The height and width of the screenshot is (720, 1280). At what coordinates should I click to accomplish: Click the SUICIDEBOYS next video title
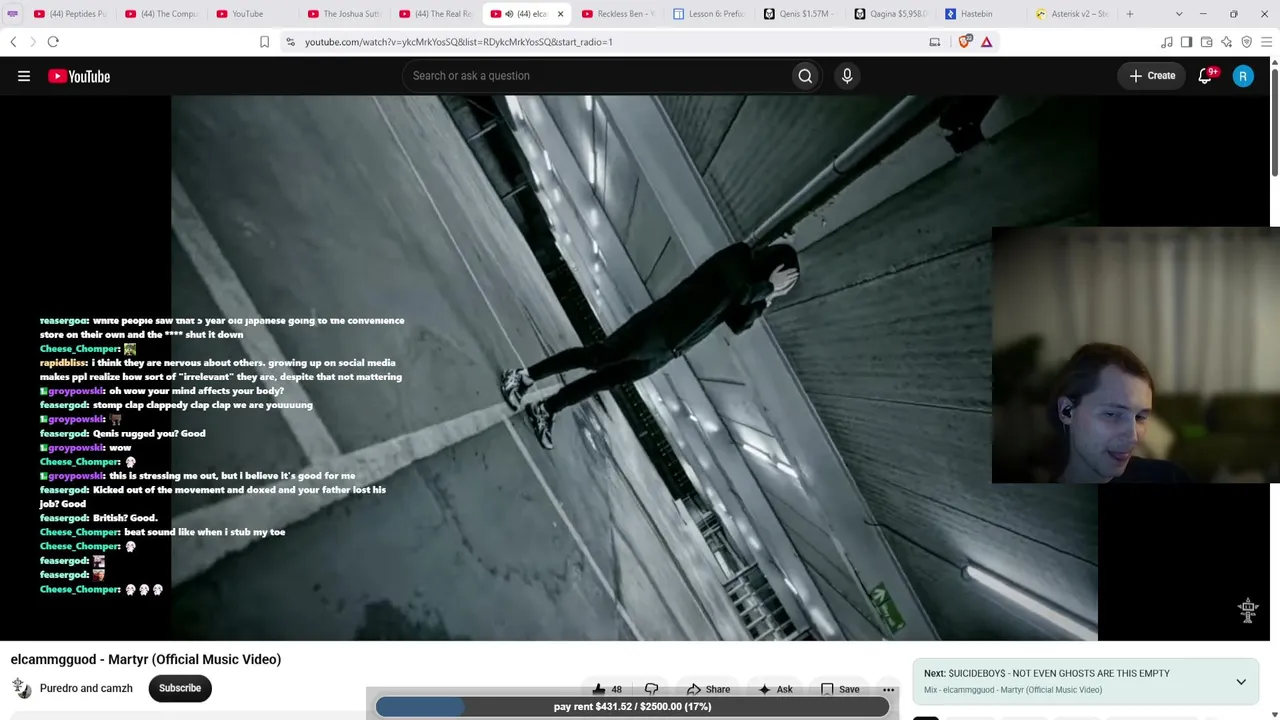pyautogui.click(x=1046, y=673)
